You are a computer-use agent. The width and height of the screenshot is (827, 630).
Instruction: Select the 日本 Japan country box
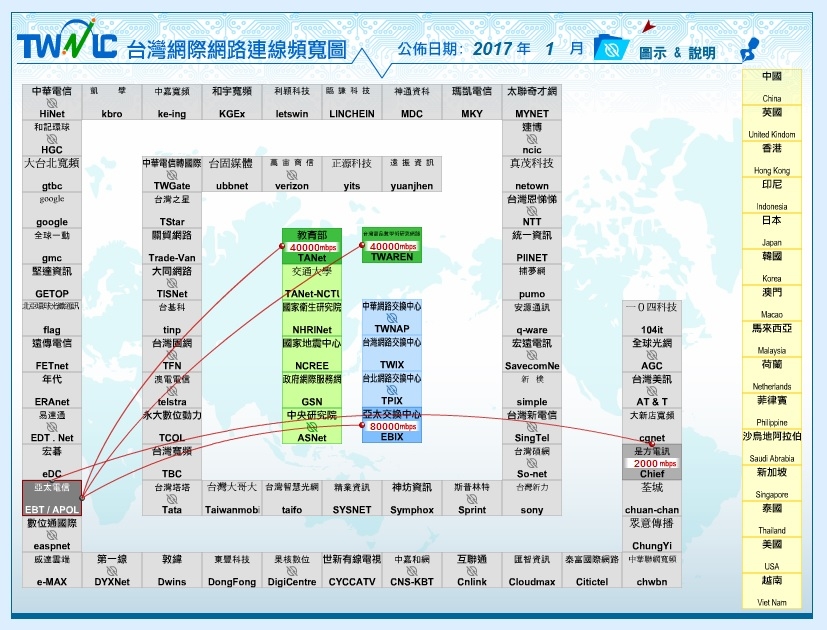point(772,231)
